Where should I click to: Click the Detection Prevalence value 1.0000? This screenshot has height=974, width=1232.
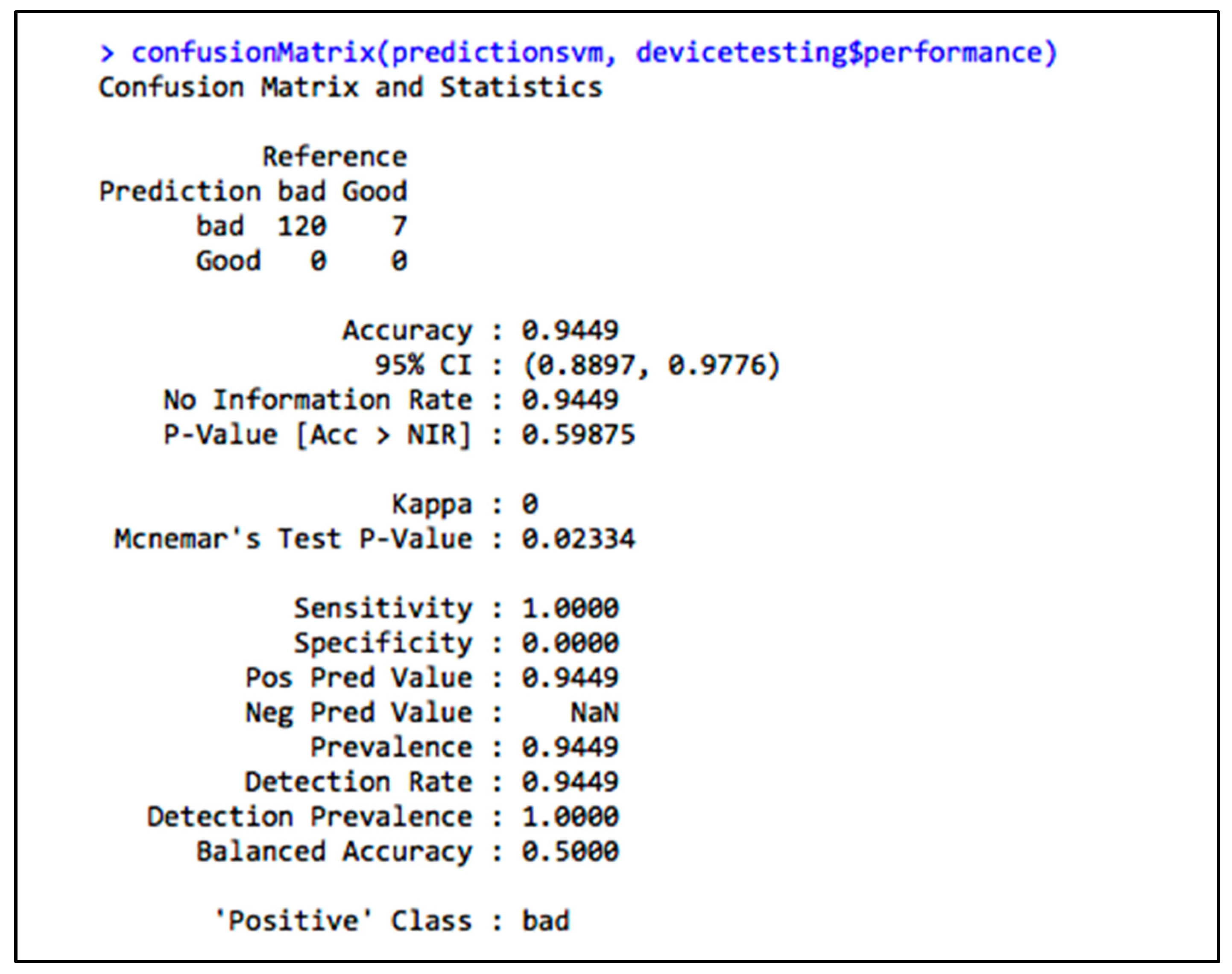coord(569,816)
